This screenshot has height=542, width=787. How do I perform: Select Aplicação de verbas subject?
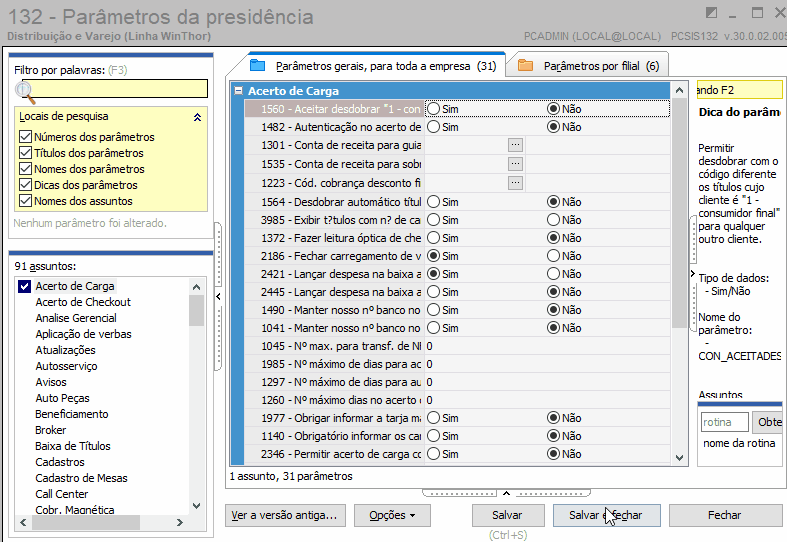pyautogui.click(x=83, y=334)
